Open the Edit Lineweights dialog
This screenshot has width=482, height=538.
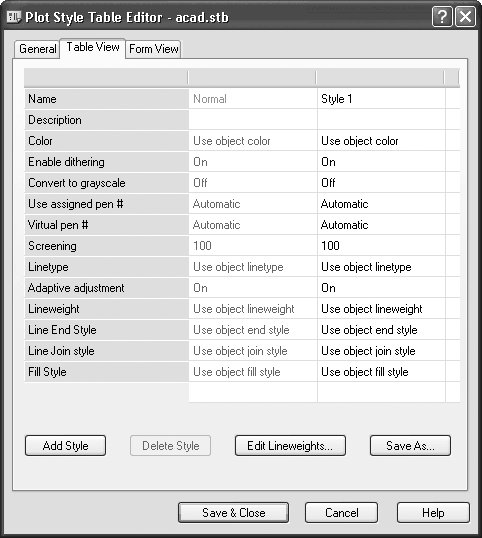[290, 445]
